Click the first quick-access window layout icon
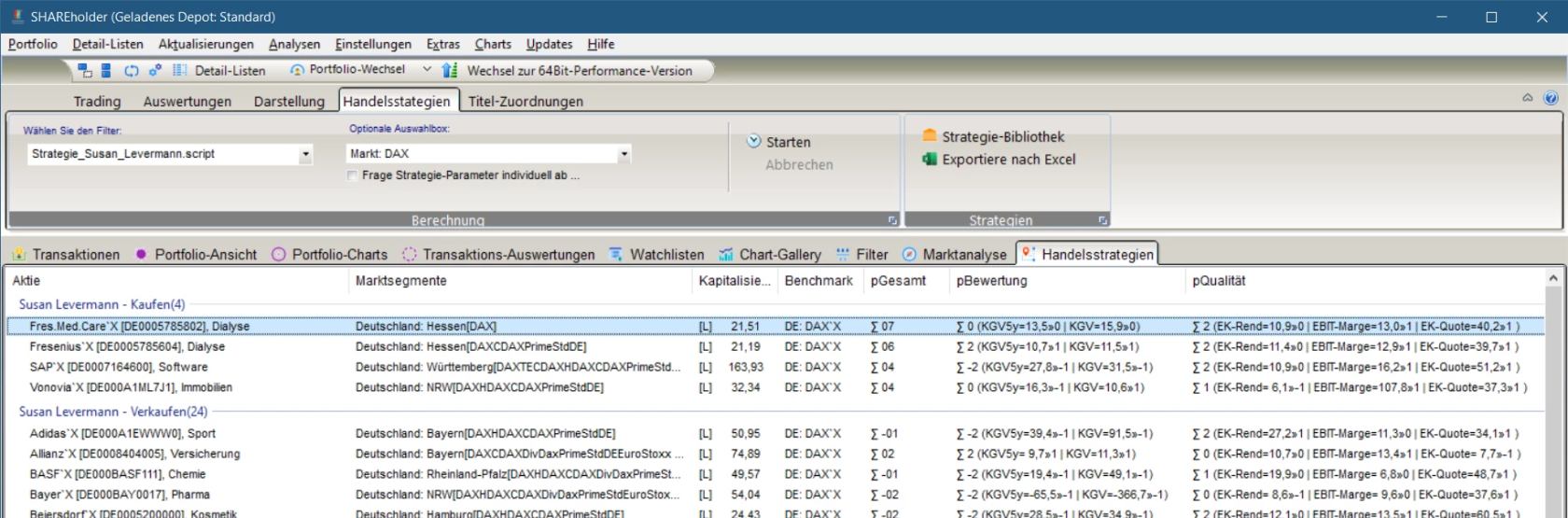 [85, 70]
